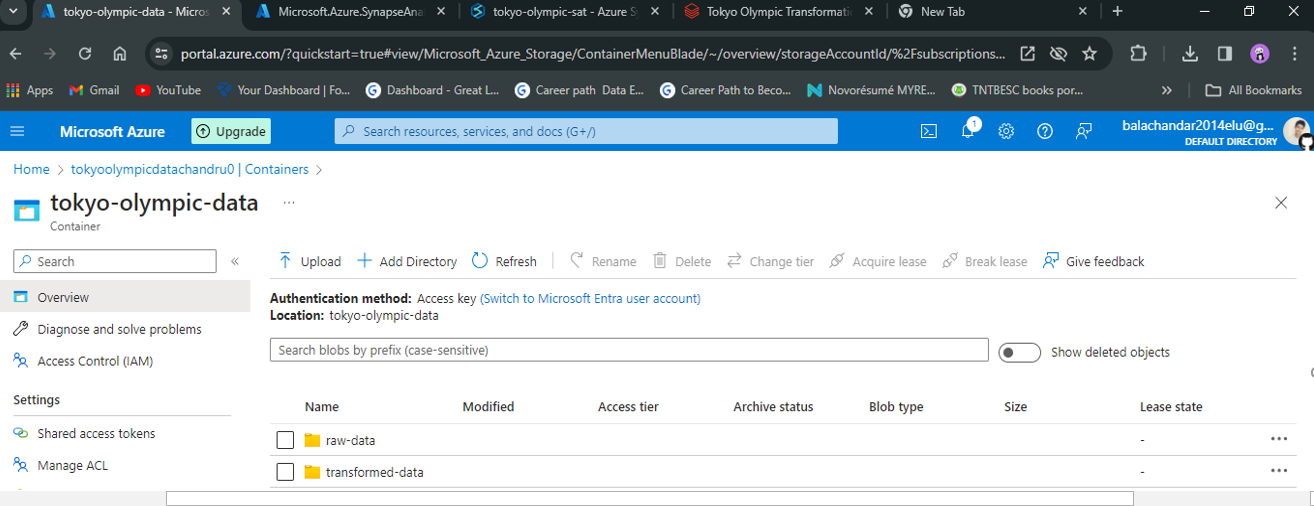Click Add Directory
The height and width of the screenshot is (506, 1314).
pyautogui.click(x=407, y=261)
